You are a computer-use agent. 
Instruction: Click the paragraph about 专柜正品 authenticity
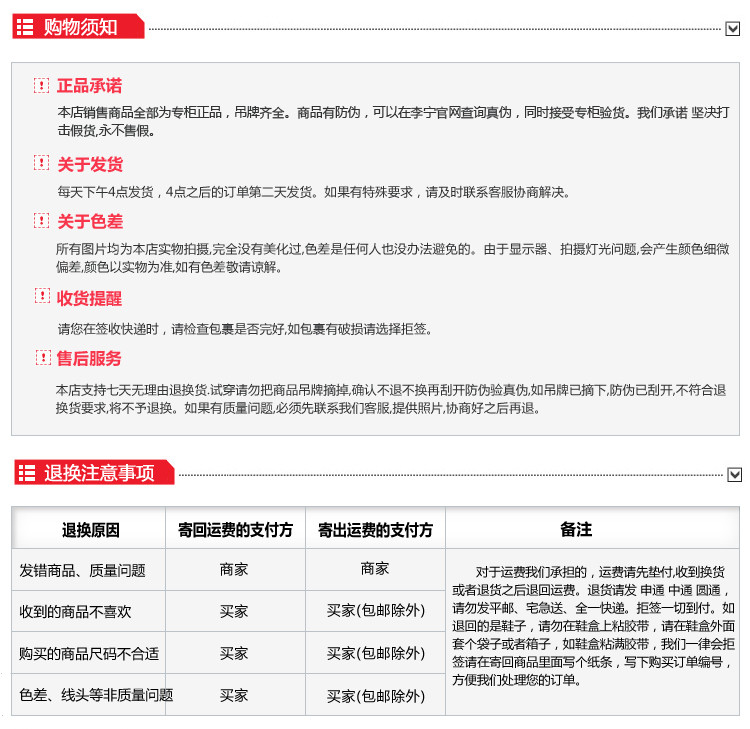click(x=393, y=122)
